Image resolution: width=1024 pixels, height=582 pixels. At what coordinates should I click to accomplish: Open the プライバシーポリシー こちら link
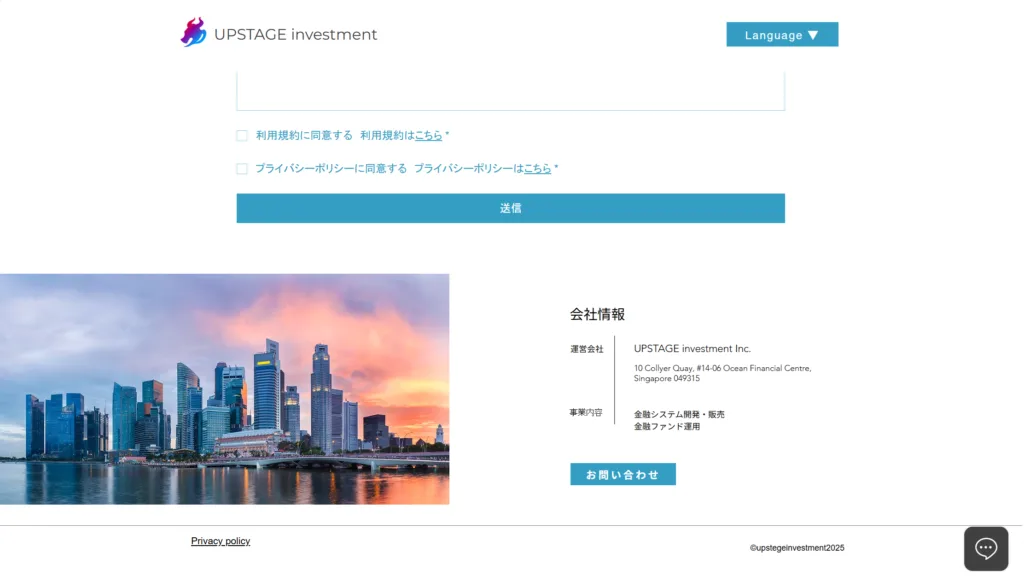[537, 169]
